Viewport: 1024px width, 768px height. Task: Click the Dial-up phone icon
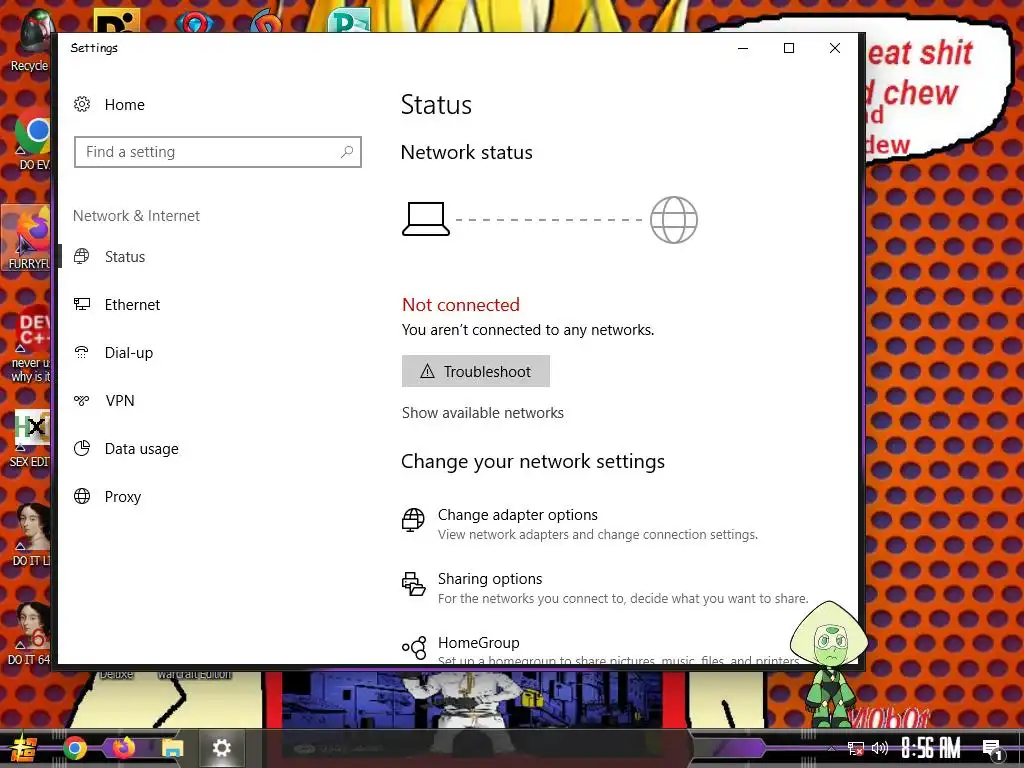tap(82, 353)
